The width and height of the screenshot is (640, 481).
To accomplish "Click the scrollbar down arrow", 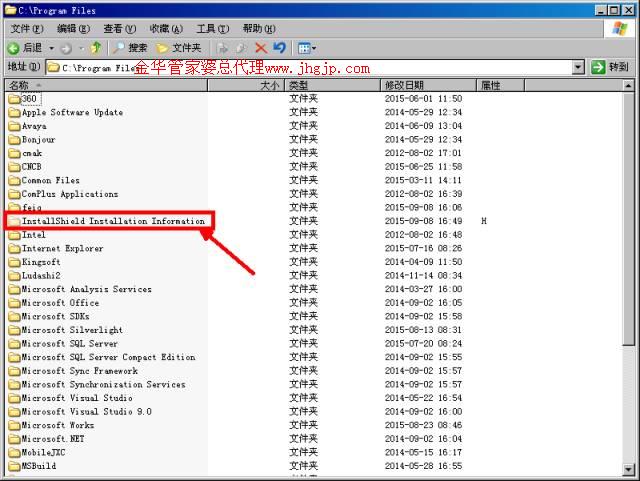I will pos(629,470).
